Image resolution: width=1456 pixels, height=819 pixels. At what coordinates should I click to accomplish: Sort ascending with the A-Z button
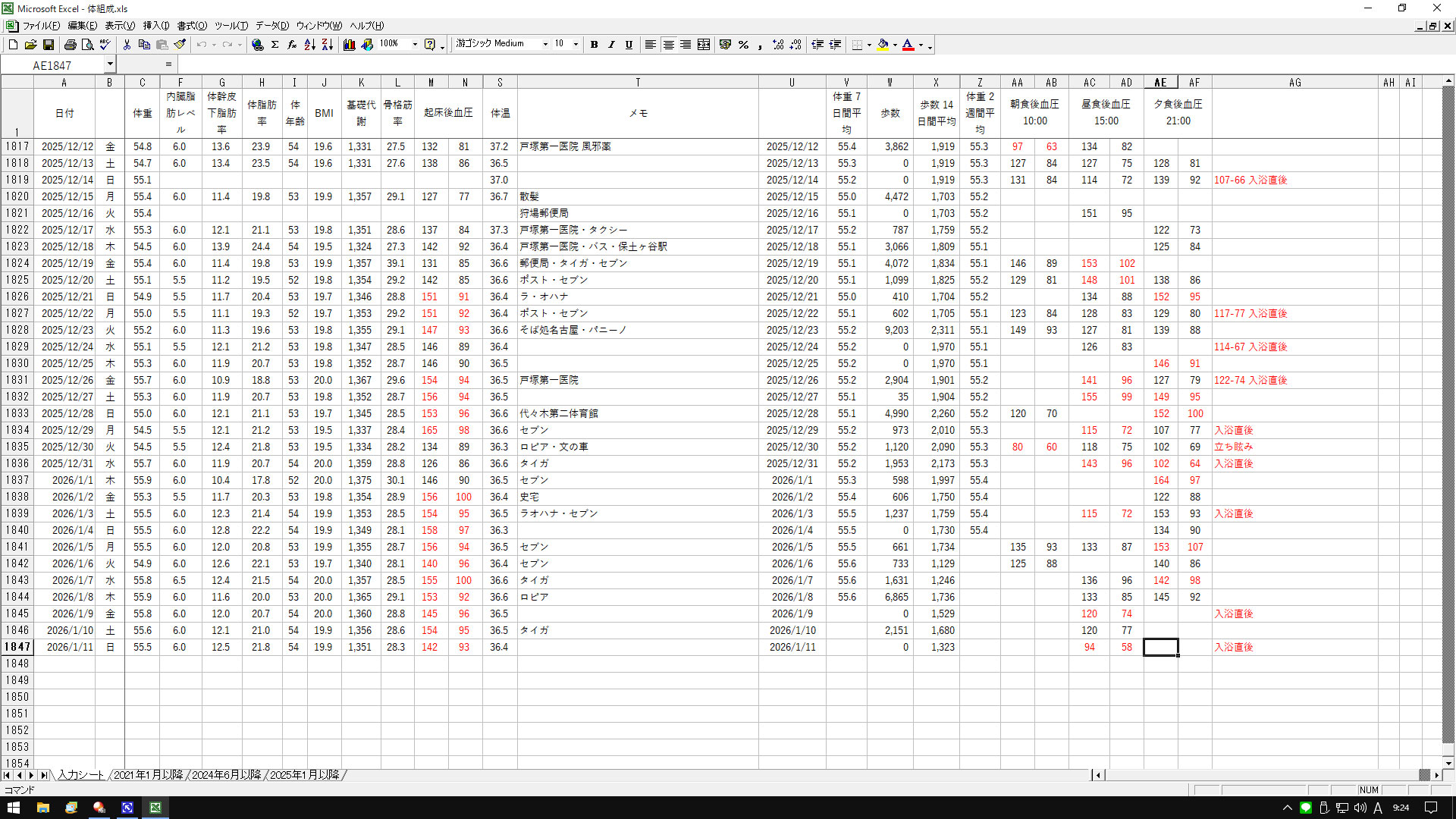309,45
